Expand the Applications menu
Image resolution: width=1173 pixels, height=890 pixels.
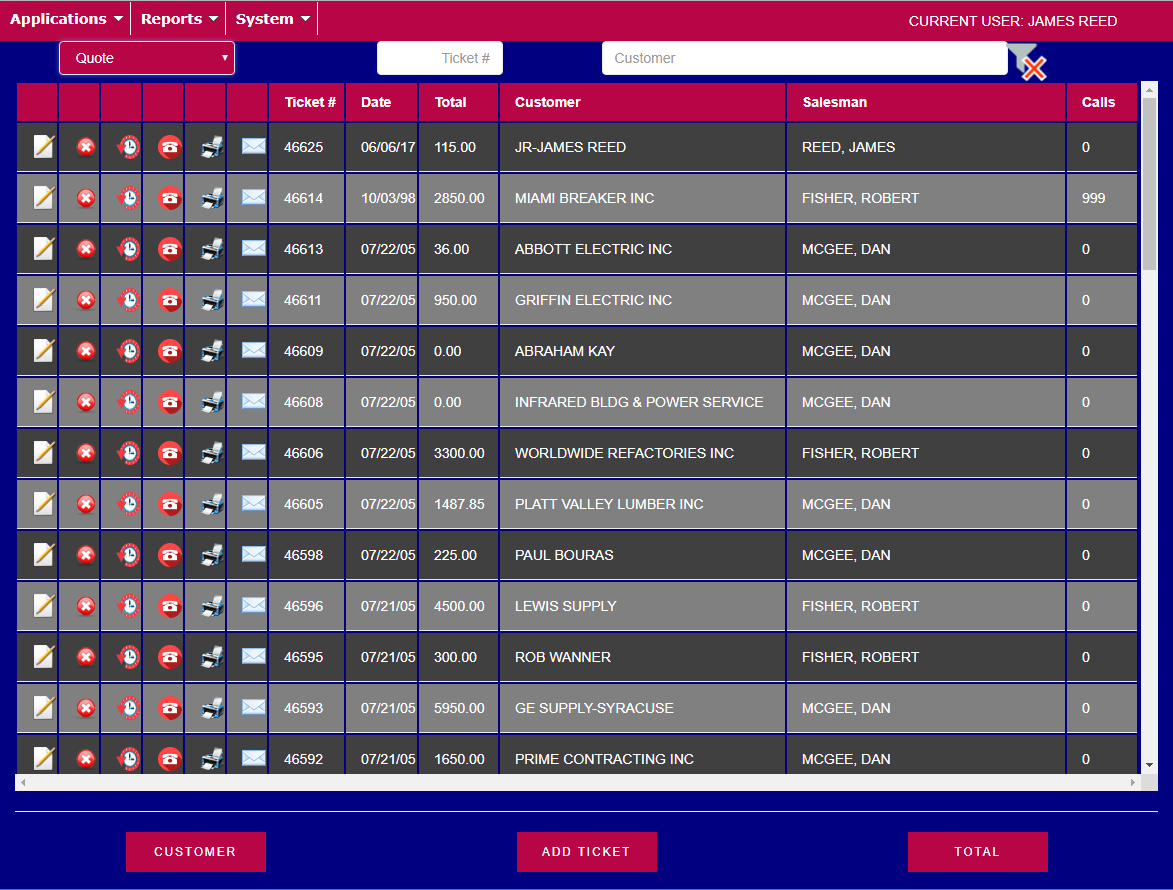click(66, 19)
